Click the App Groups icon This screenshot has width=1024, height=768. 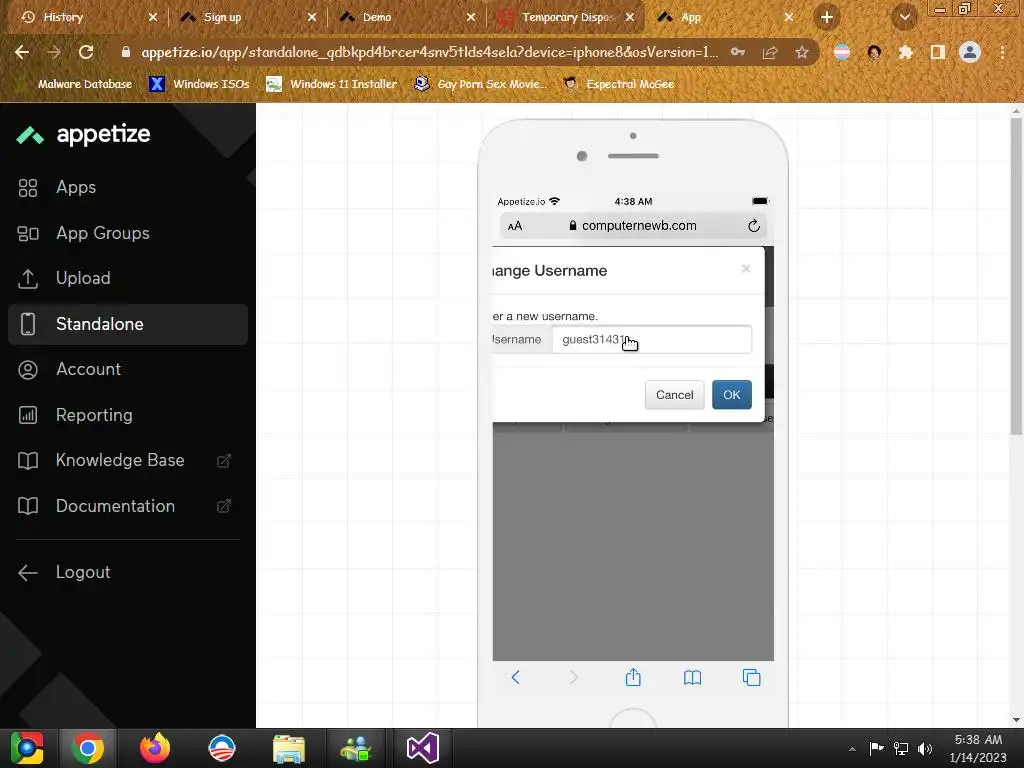tap(27, 234)
